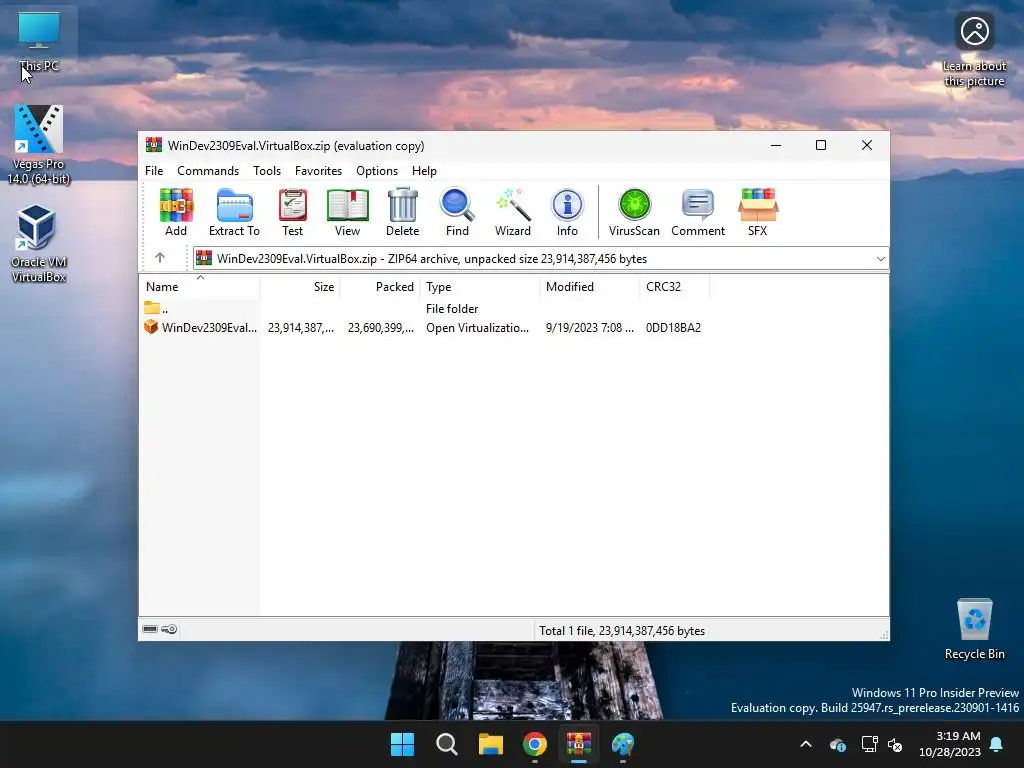Run the Test archive tool
Viewport: 1024px width, 768px height.
pyautogui.click(x=292, y=212)
